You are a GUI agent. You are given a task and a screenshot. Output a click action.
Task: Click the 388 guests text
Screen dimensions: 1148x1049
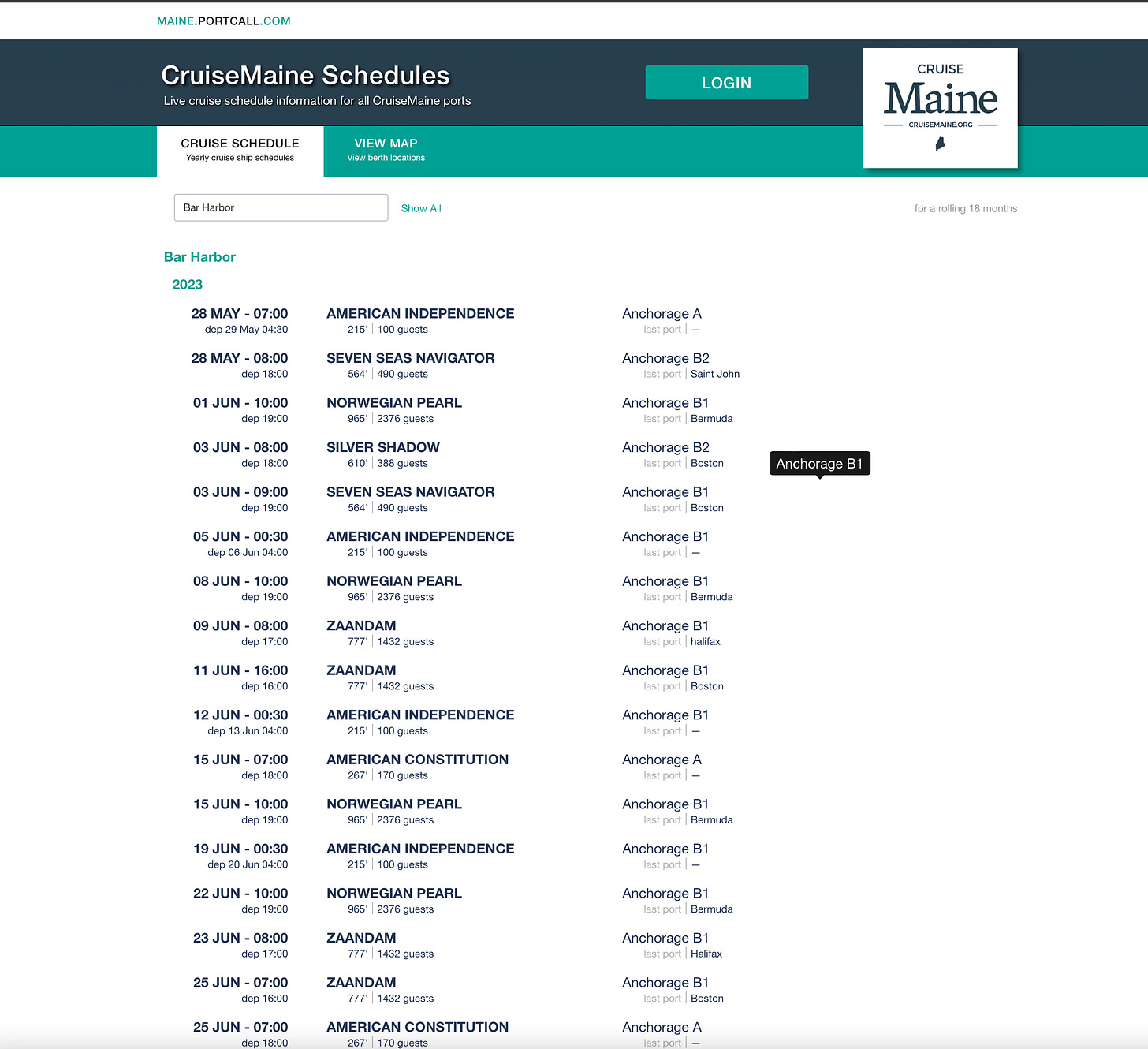[x=402, y=464]
